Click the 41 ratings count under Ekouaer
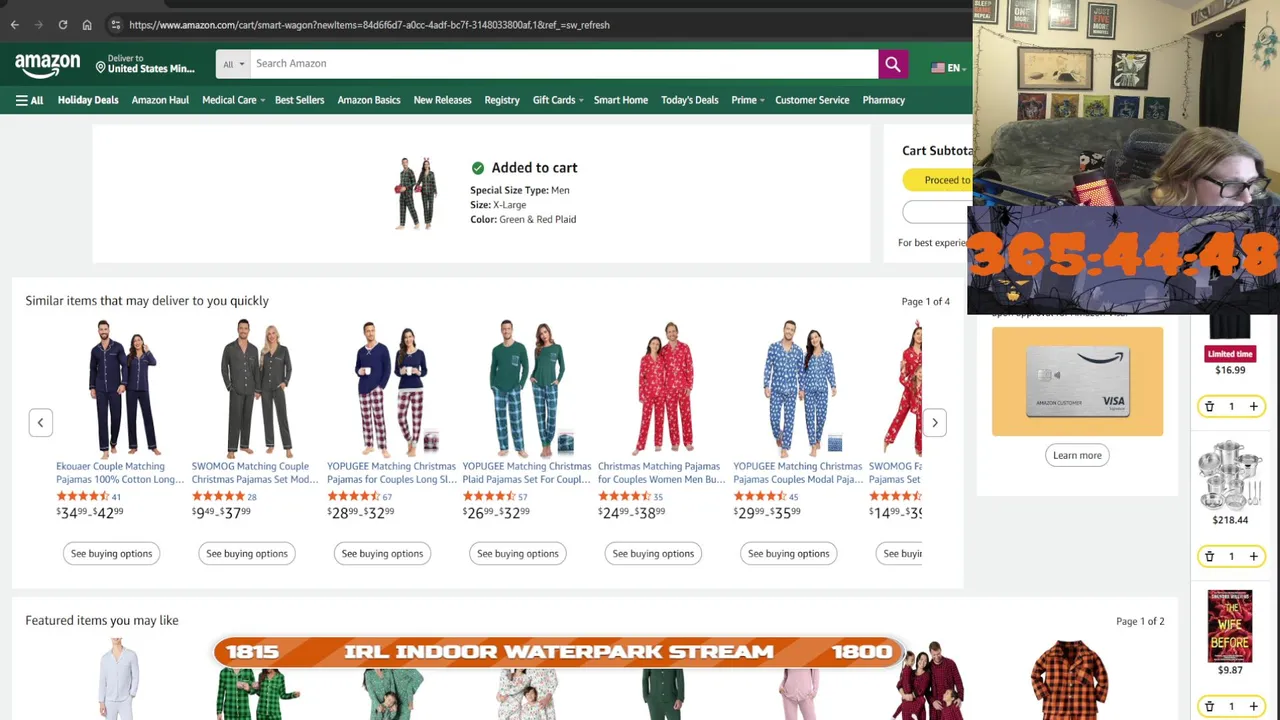Image resolution: width=1280 pixels, height=720 pixels. pyautogui.click(x=116, y=497)
